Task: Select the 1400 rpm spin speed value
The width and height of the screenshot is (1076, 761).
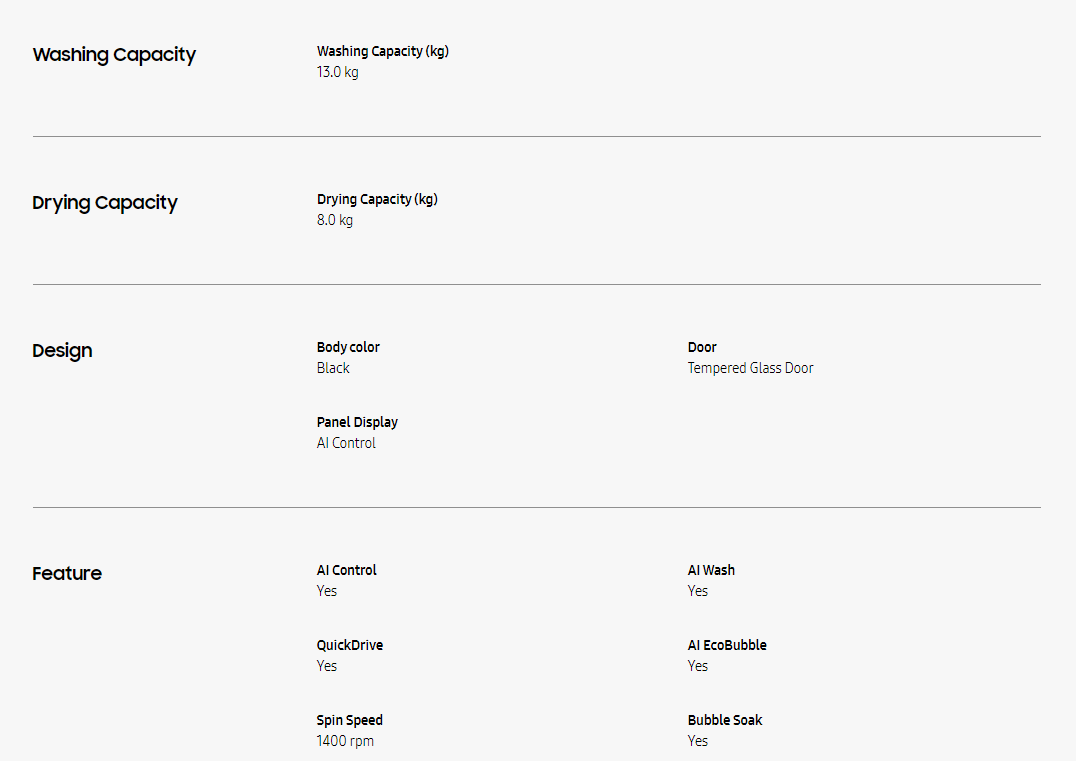Action: point(345,741)
